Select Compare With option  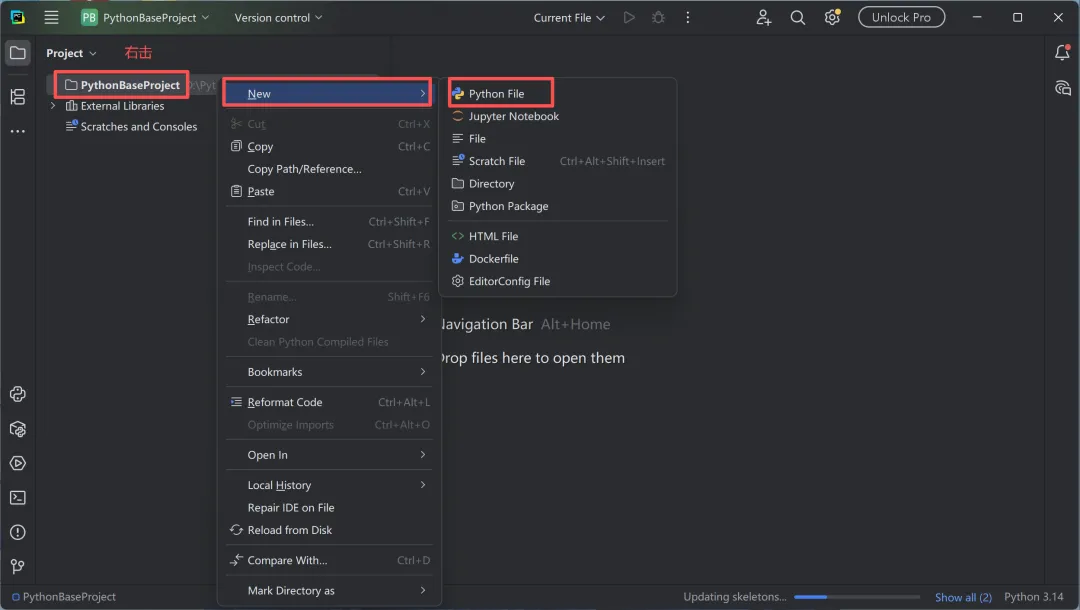click(x=329, y=560)
